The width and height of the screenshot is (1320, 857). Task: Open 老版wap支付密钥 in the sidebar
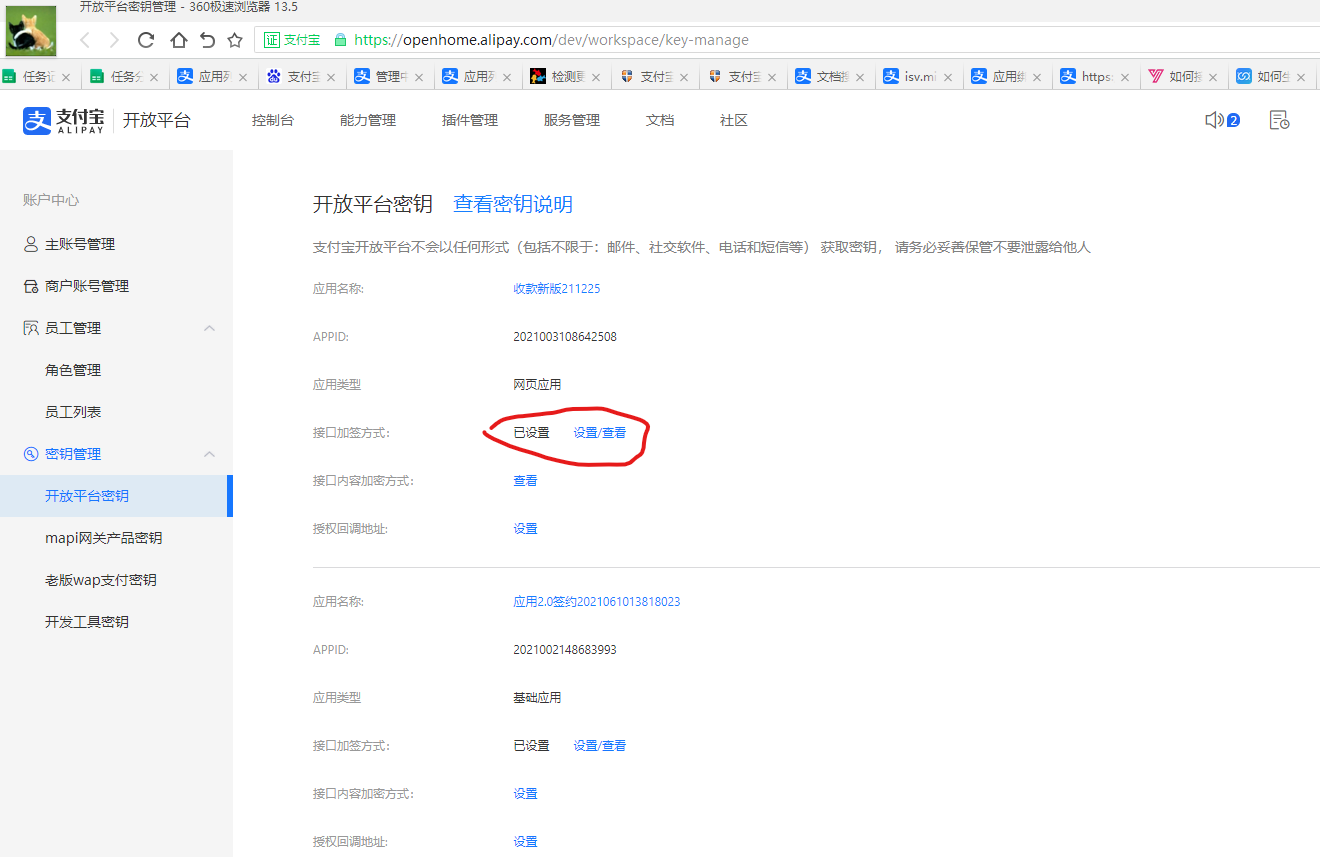point(100,580)
